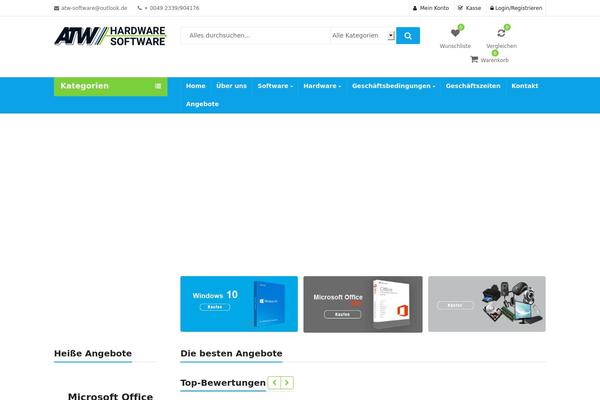Show next Top-Bewertungen items with right arrow
Image resolution: width=600 pixels, height=400 pixels.
tap(287, 383)
